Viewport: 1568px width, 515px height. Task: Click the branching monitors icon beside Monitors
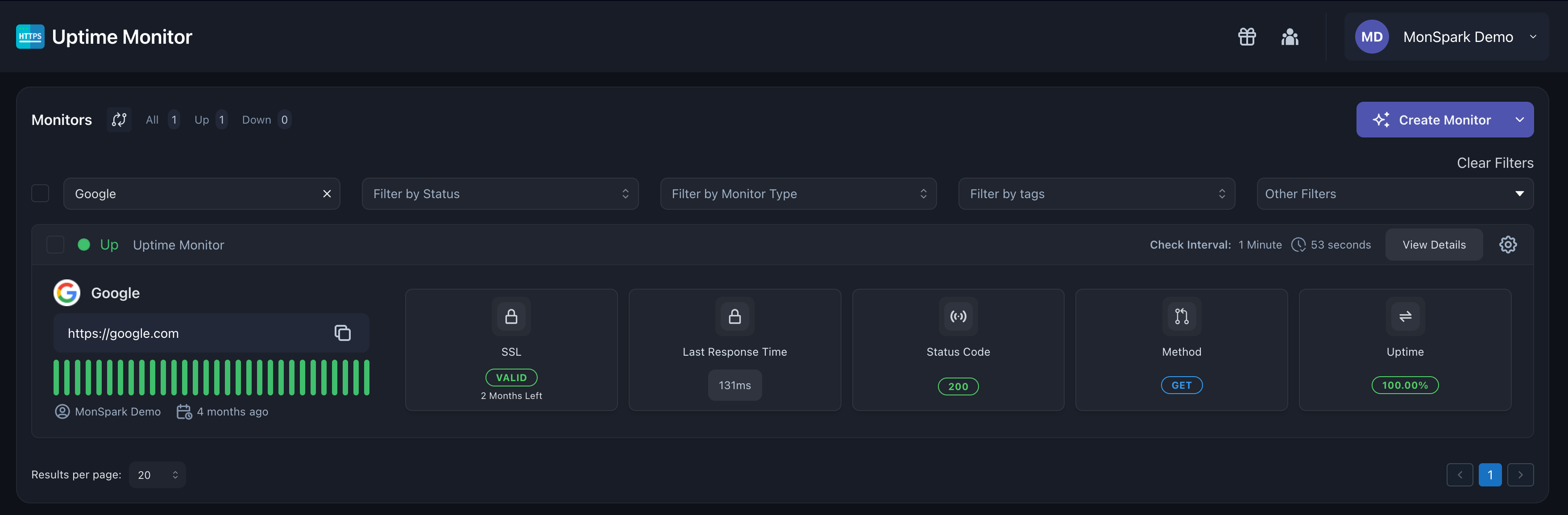[119, 119]
